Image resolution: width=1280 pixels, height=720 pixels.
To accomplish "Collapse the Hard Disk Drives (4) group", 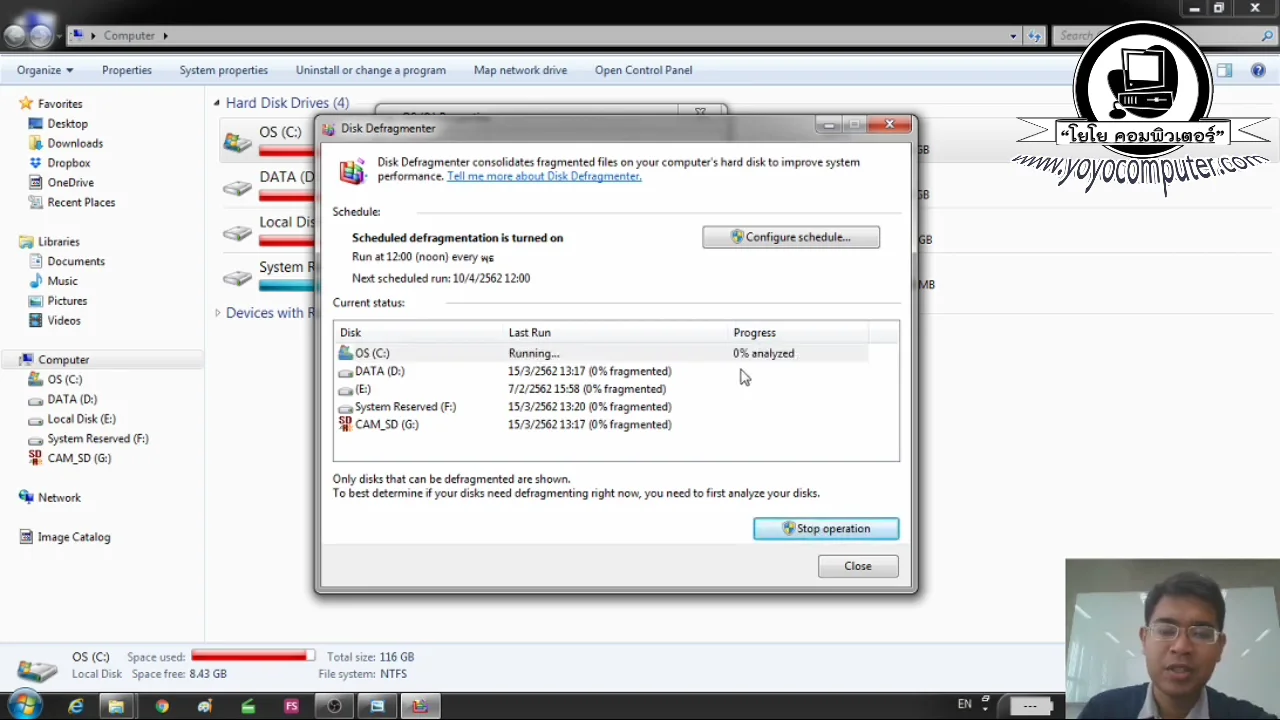I will tap(217, 103).
